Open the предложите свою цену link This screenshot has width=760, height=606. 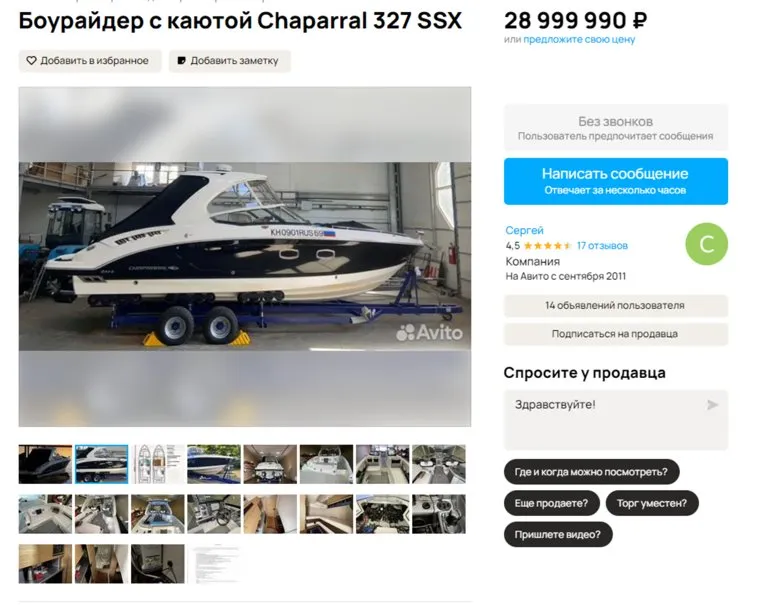coord(579,39)
